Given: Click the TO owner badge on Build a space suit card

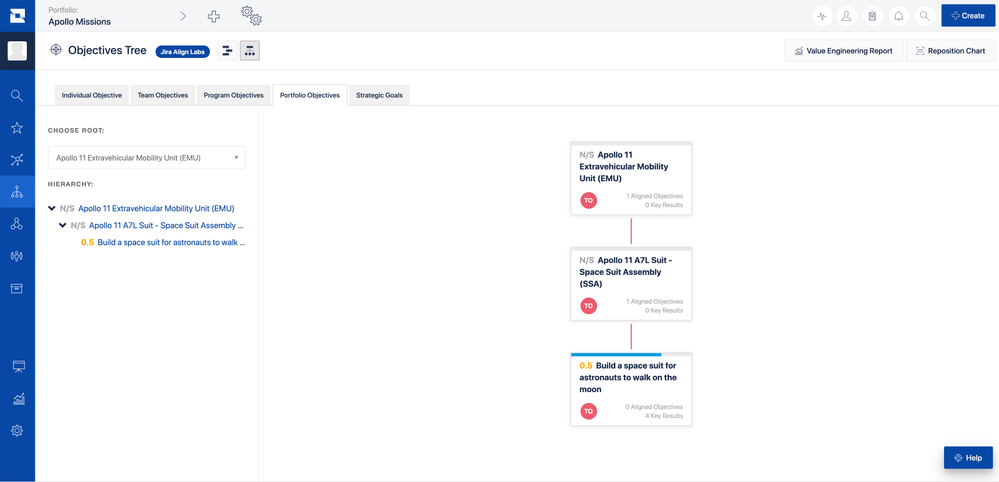Looking at the screenshot, I should coord(589,411).
